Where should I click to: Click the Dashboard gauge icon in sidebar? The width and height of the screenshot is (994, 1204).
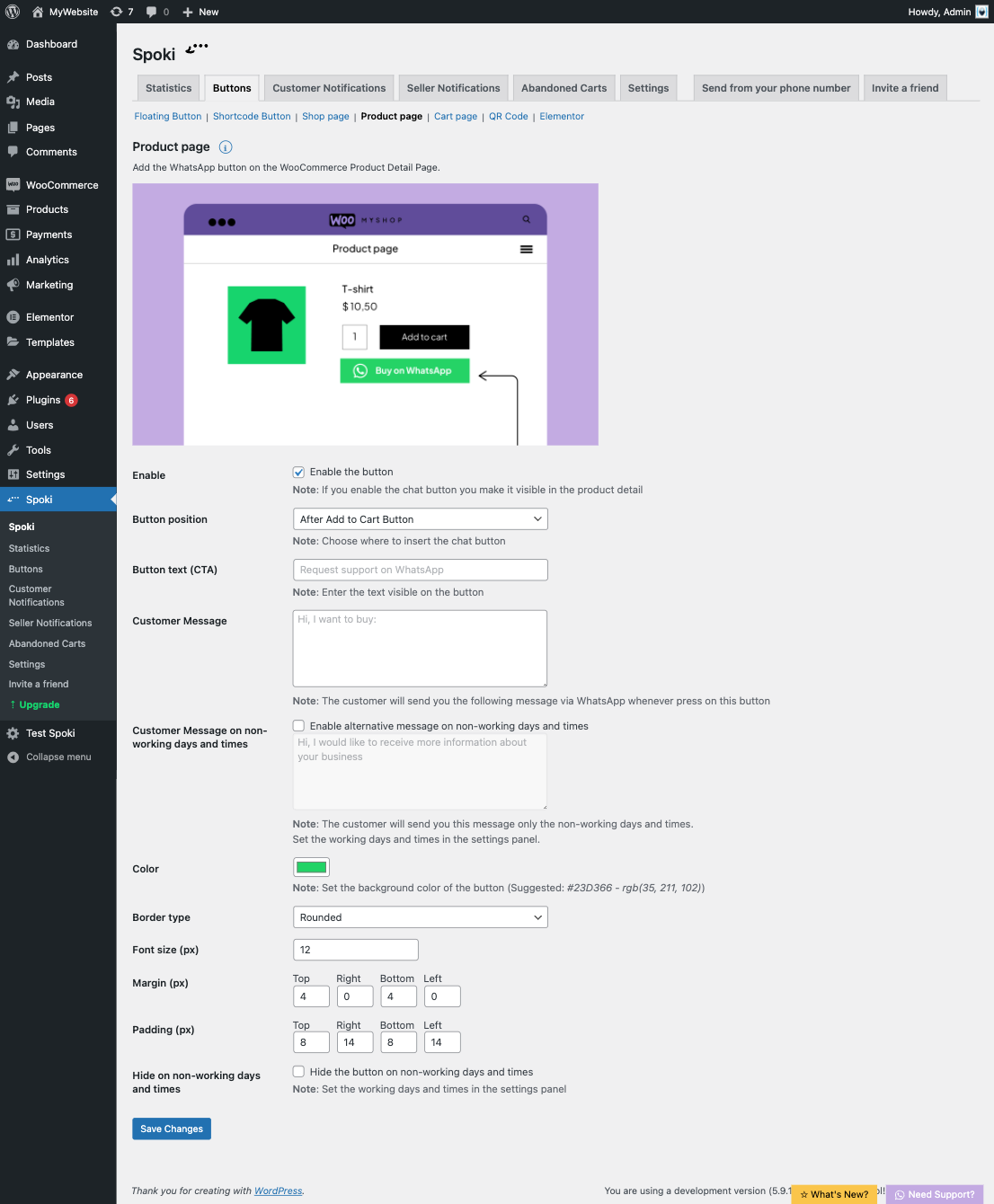[13, 44]
